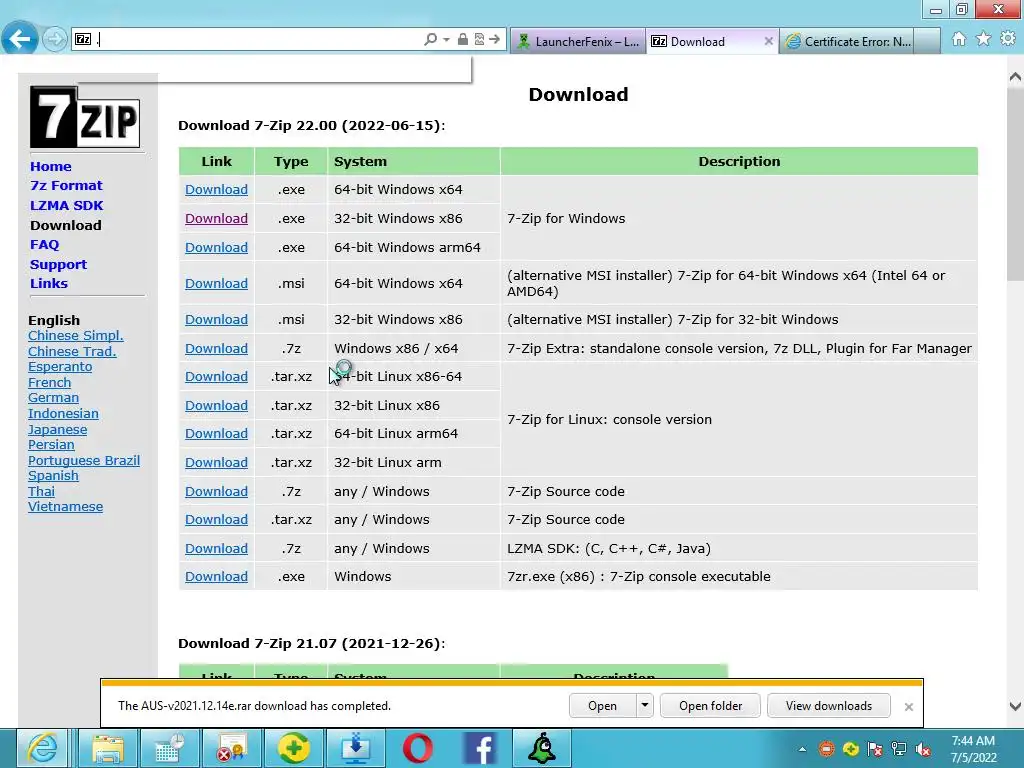Open the Facebook taskbar icon
The height and width of the screenshot is (768, 1024).
point(480,748)
